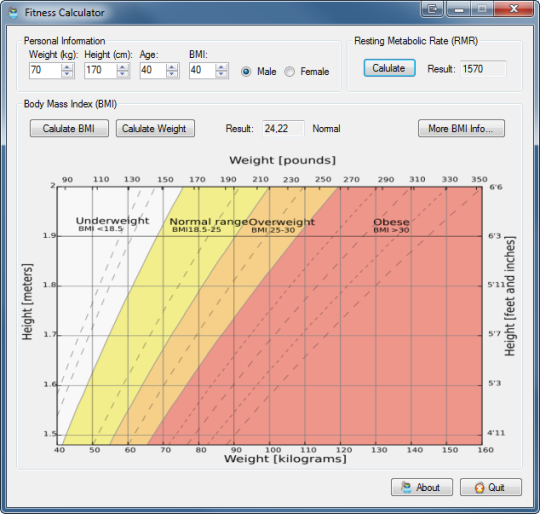Click the Fitness Calculator app icon in title bar
Screen dimensions: 540x514
point(13,13)
